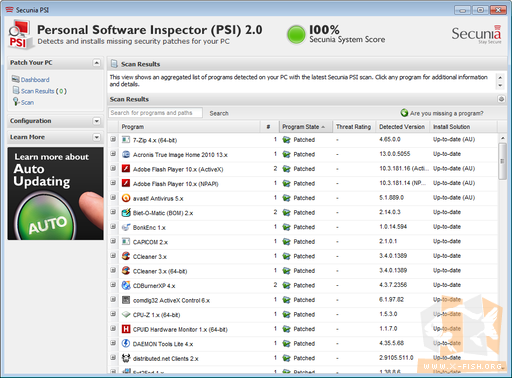The width and height of the screenshot is (512, 378).
Task: Click the distributed.net Clients icon
Action: click(126, 358)
